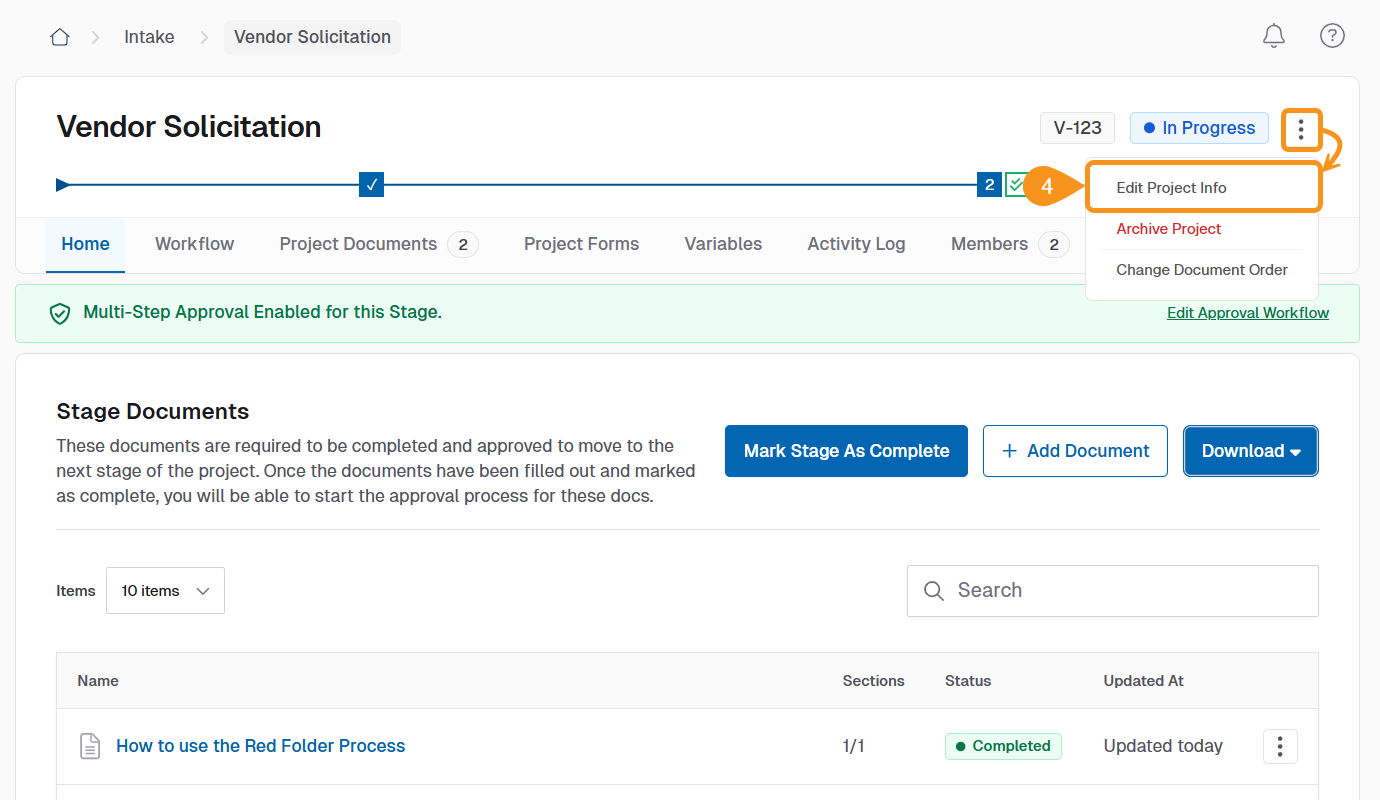Select Archive Project menu option
Viewport: 1380px width, 800px height.
1168,229
